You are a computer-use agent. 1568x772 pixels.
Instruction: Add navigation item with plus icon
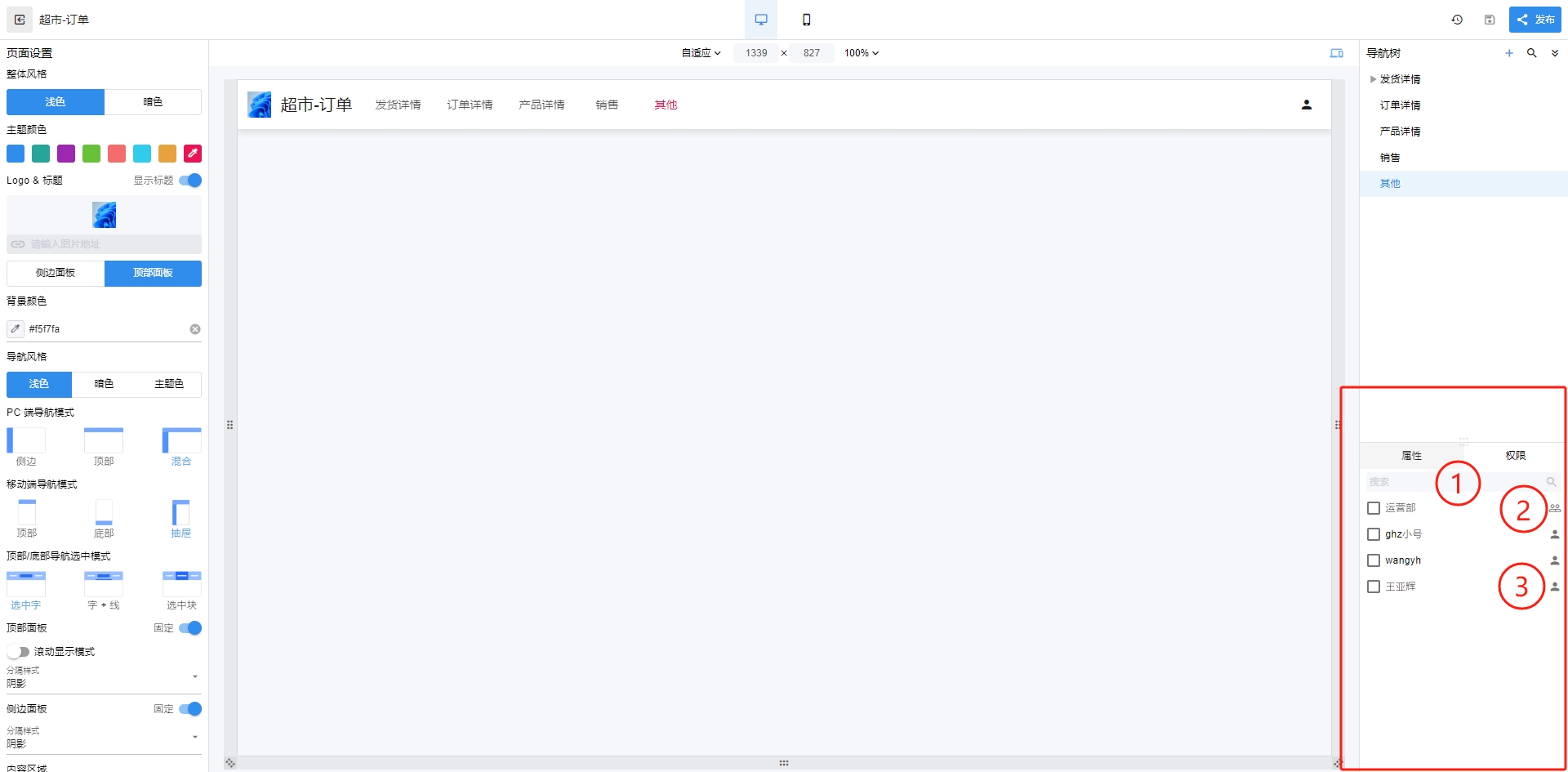tap(1509, 53)
